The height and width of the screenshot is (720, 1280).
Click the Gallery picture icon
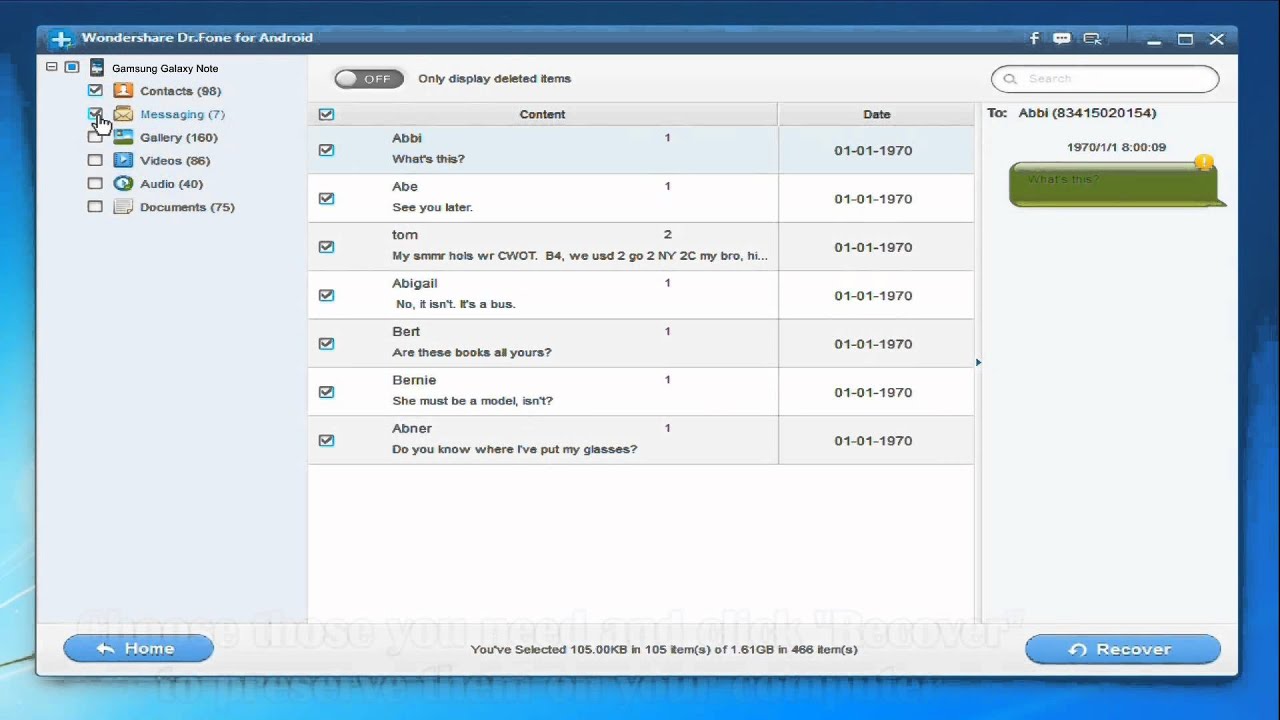click(x=123, y=137)
